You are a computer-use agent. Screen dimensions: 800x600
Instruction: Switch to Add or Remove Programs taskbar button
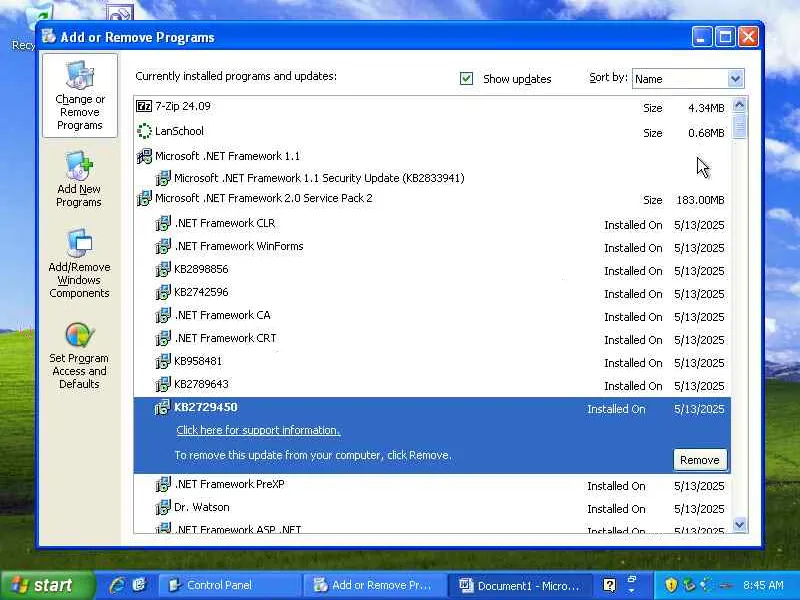pos(374,585)
